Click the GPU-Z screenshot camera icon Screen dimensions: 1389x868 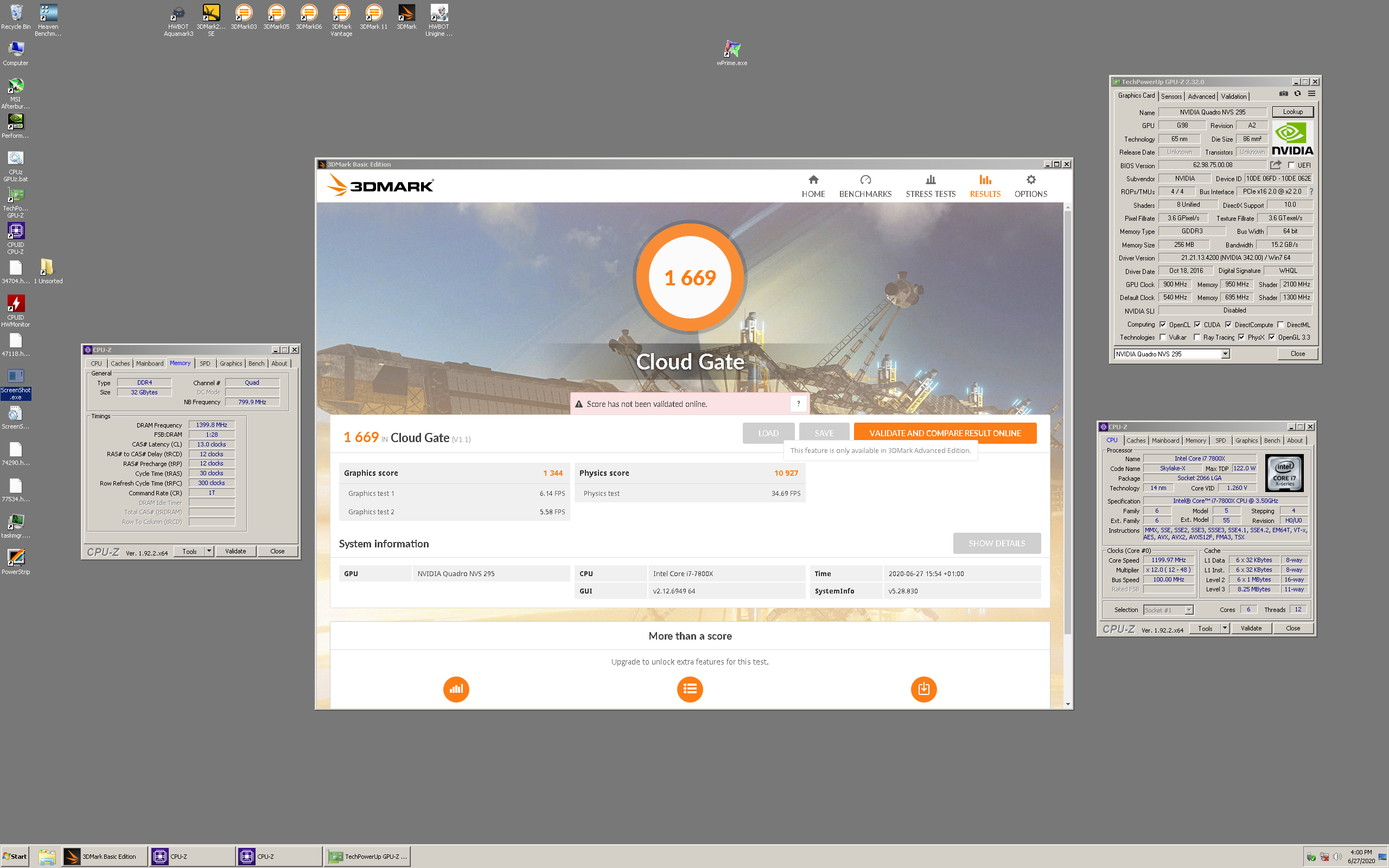coord(1283,93)
